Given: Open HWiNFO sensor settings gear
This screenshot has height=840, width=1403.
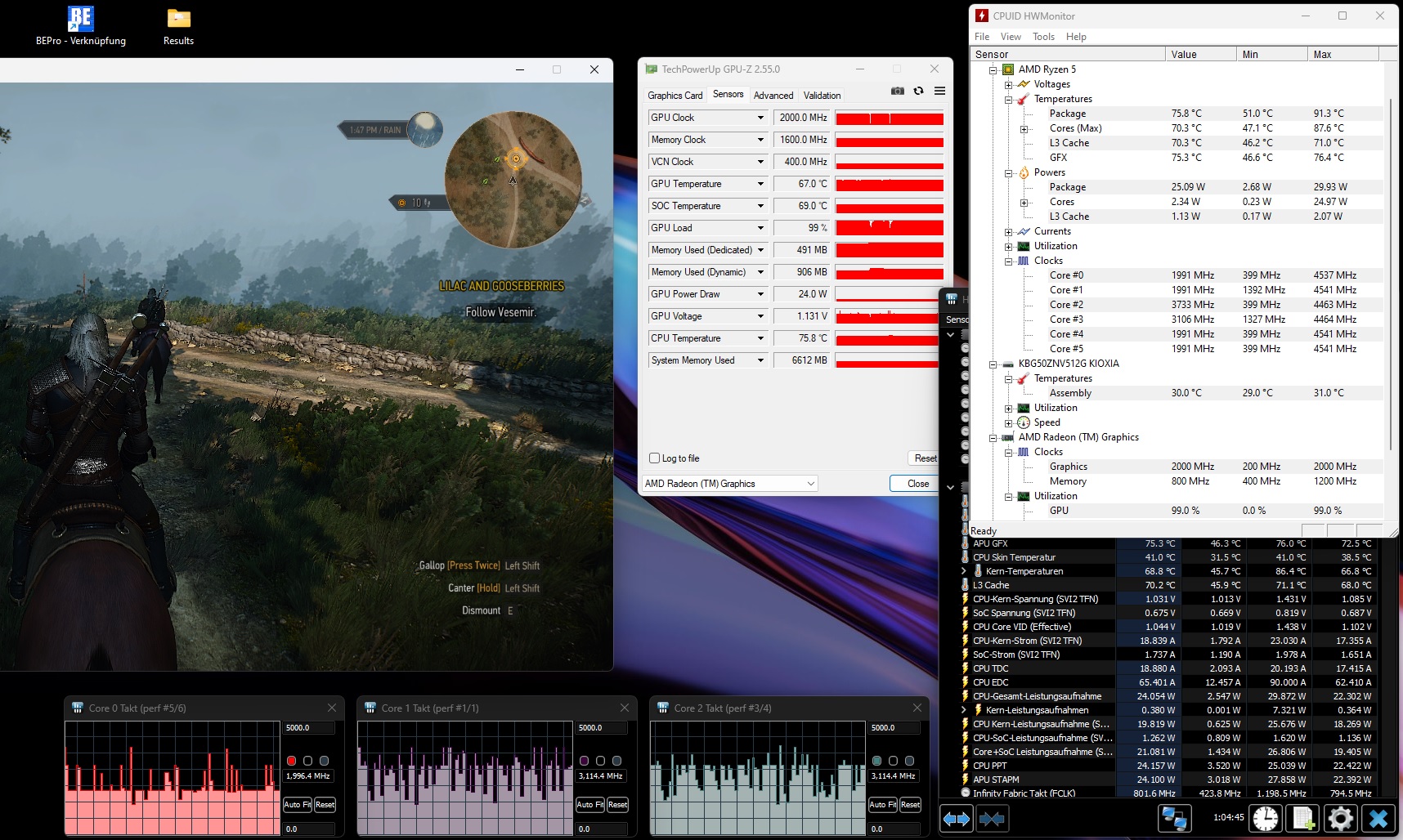Looking at the screenshot, I should (x=1341, y=818).
